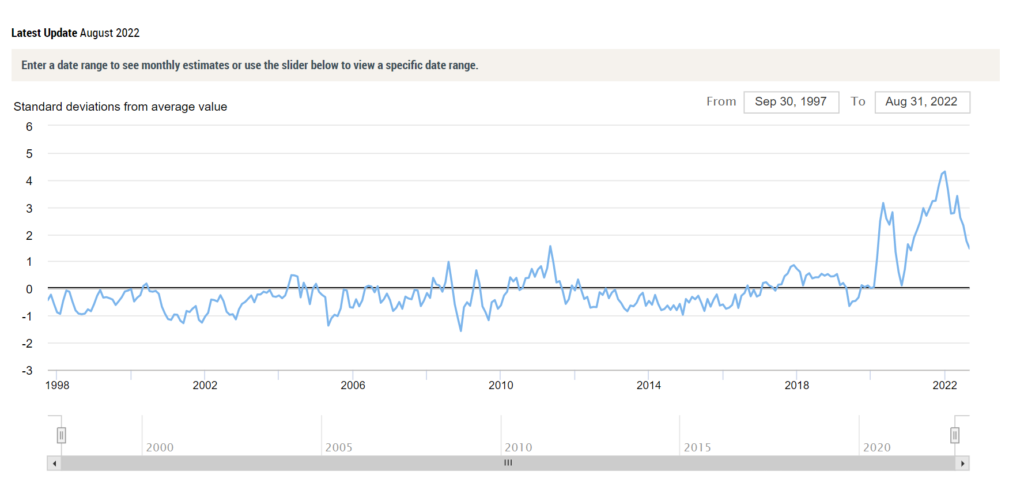The height and width of the screenshot is (490, 1024).
Task: Click the 2022 label on the chart x-axis
Action: click(x=944, y=385)
